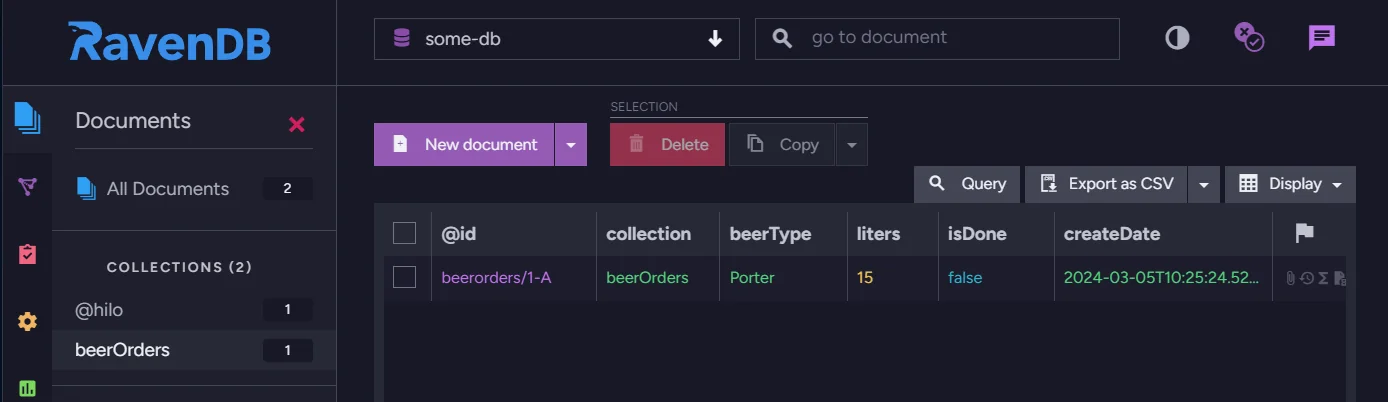This screenshot has width=1388, height=402.
Task: Click the collection column header
Action: [x=648, y=233]
